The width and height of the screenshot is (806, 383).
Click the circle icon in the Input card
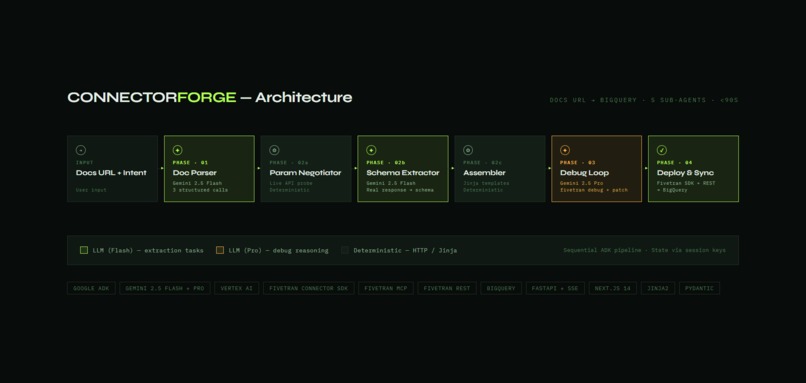click(x=81, y=150)
